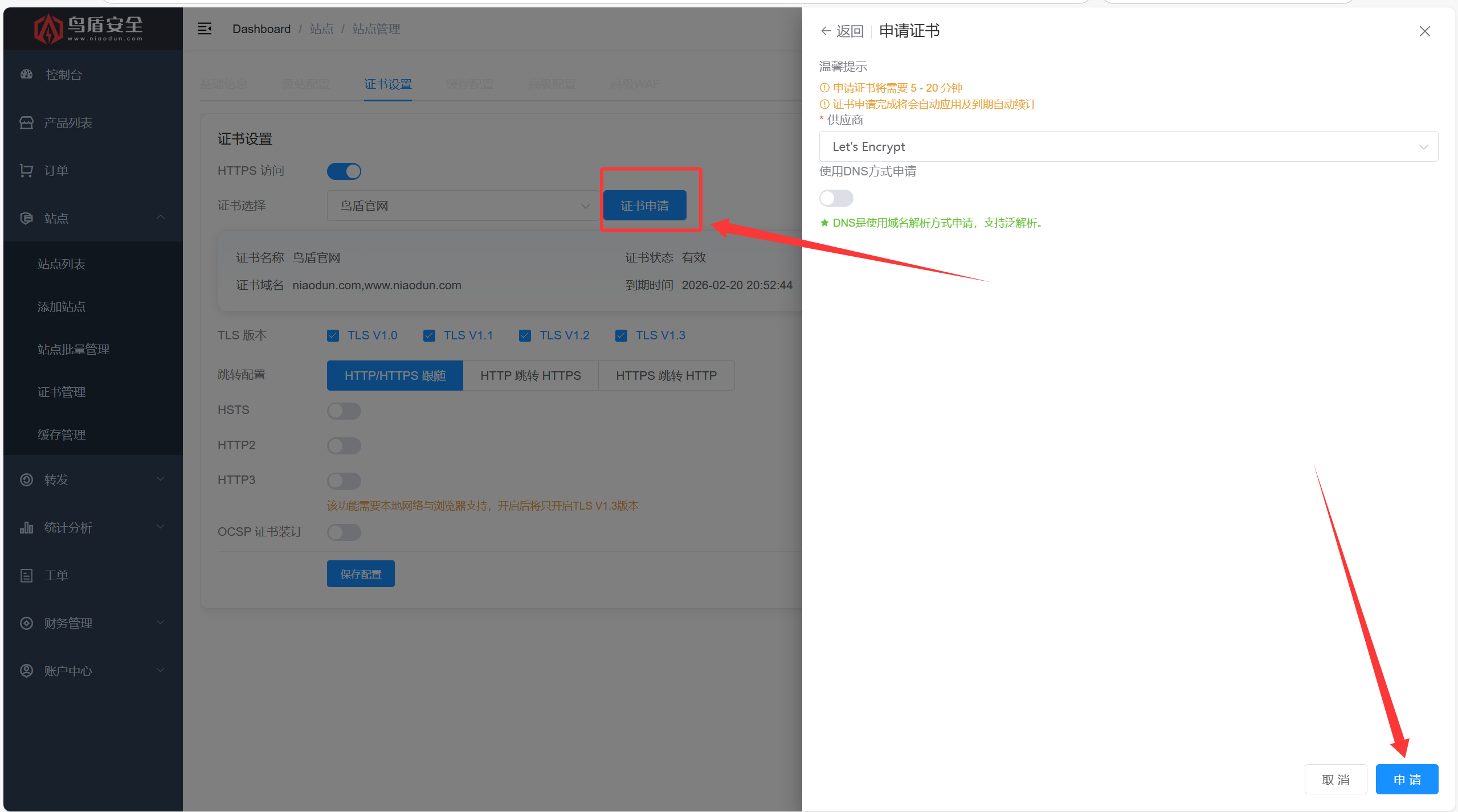Click the 站点管理 breadcrumb text
The image size is (1458, 812).
[376, 29]
